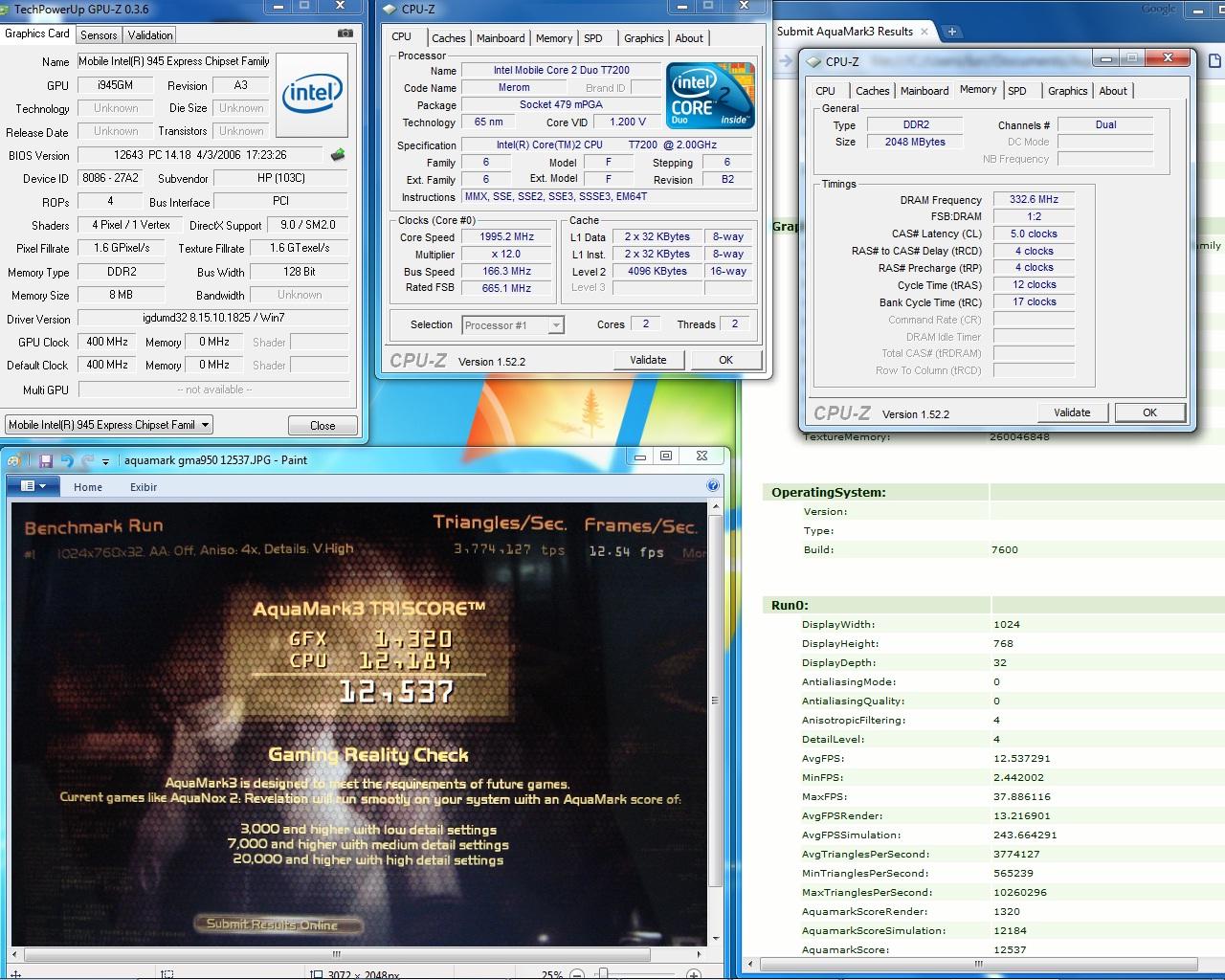The height and width of the screenshot is (980, 1225).
Task: Switch to the Sensors tab in GPU-Z
Action: pos(99,35)
